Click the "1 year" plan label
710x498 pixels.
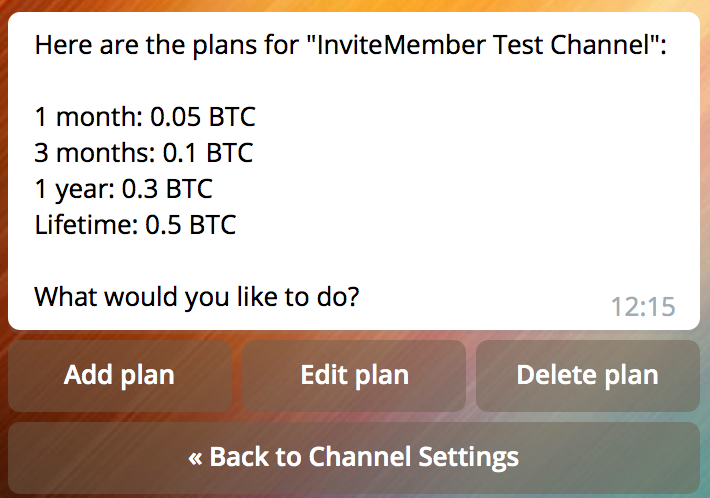point(74,189)
